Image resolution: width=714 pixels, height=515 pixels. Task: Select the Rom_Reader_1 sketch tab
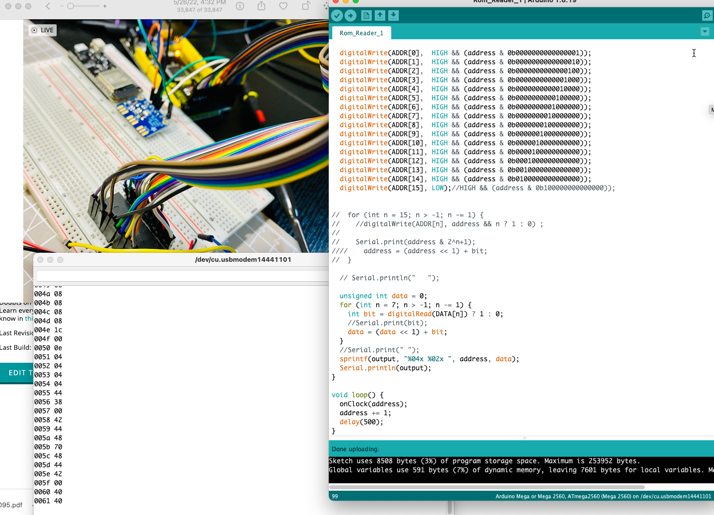click(x=361, y=33)
